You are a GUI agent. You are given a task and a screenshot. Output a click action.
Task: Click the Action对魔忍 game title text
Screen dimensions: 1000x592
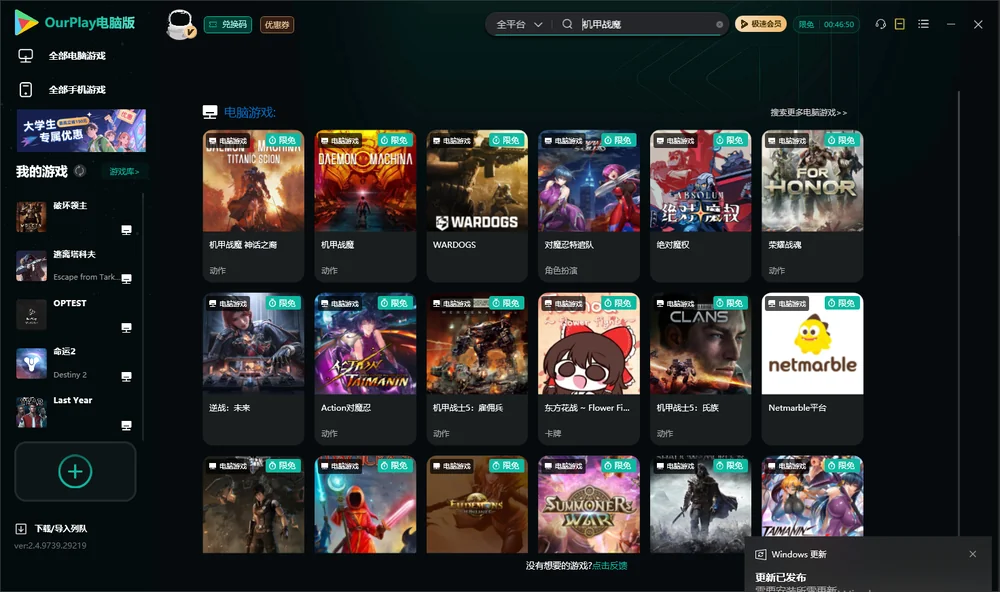click(x=346, y=408)
